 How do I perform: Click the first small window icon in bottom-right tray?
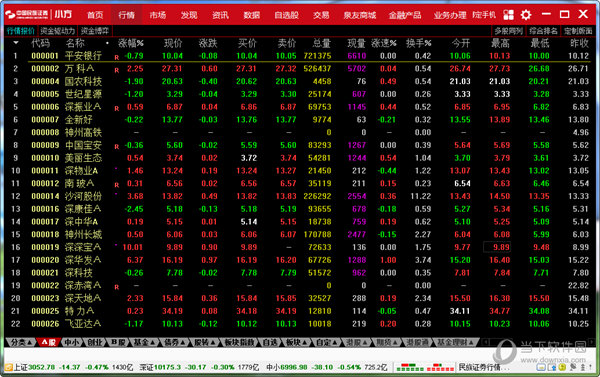tap(541, 367)
